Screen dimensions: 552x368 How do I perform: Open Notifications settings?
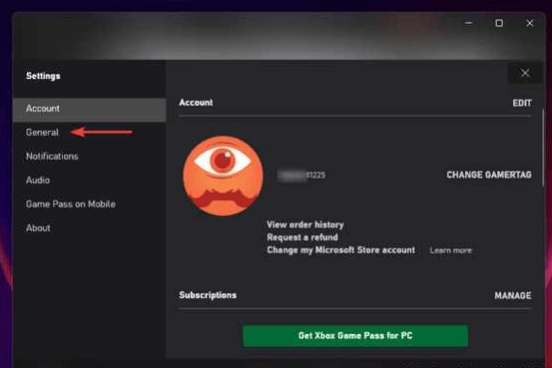click(52, 156)
